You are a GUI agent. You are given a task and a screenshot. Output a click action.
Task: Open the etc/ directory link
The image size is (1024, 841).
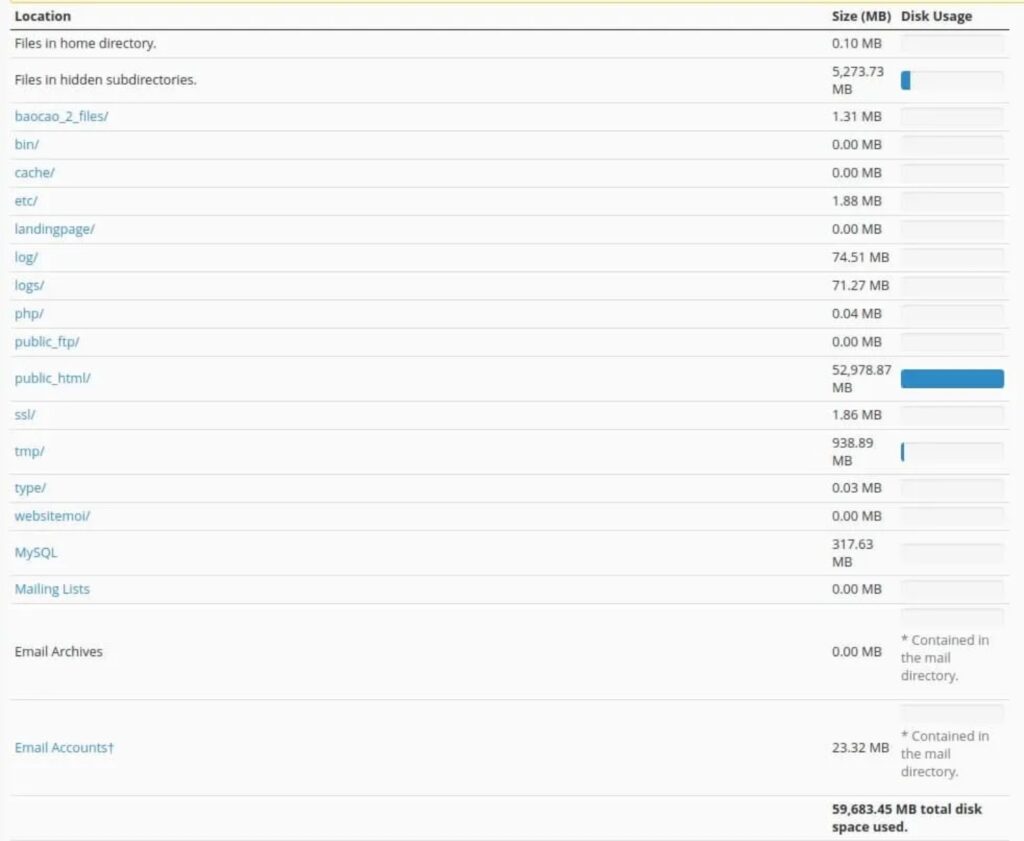click(x=26, y=201)
